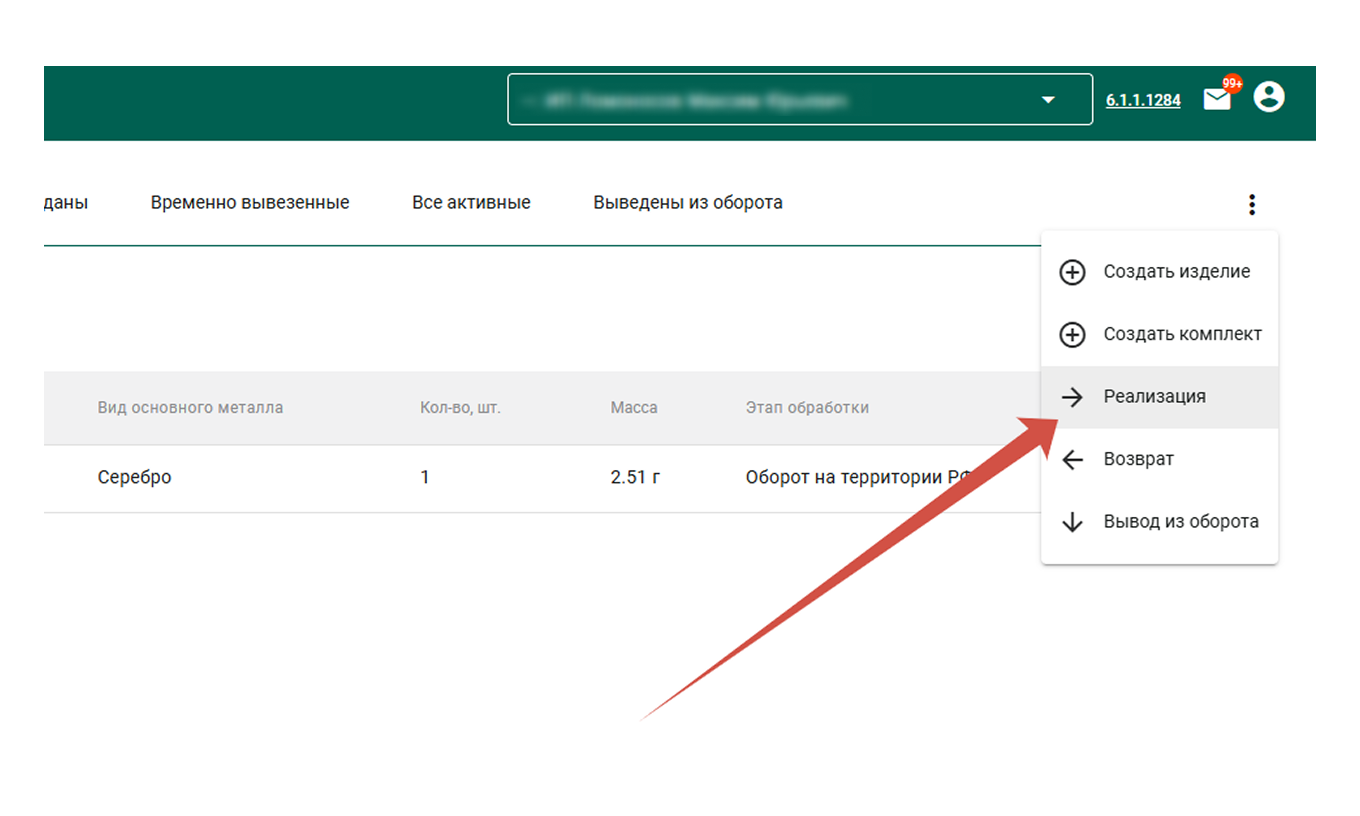Click the Вид основного металла column header
Image resolution: width=1360 pixels, height=816 pixels.
click(x=190, y=408)
